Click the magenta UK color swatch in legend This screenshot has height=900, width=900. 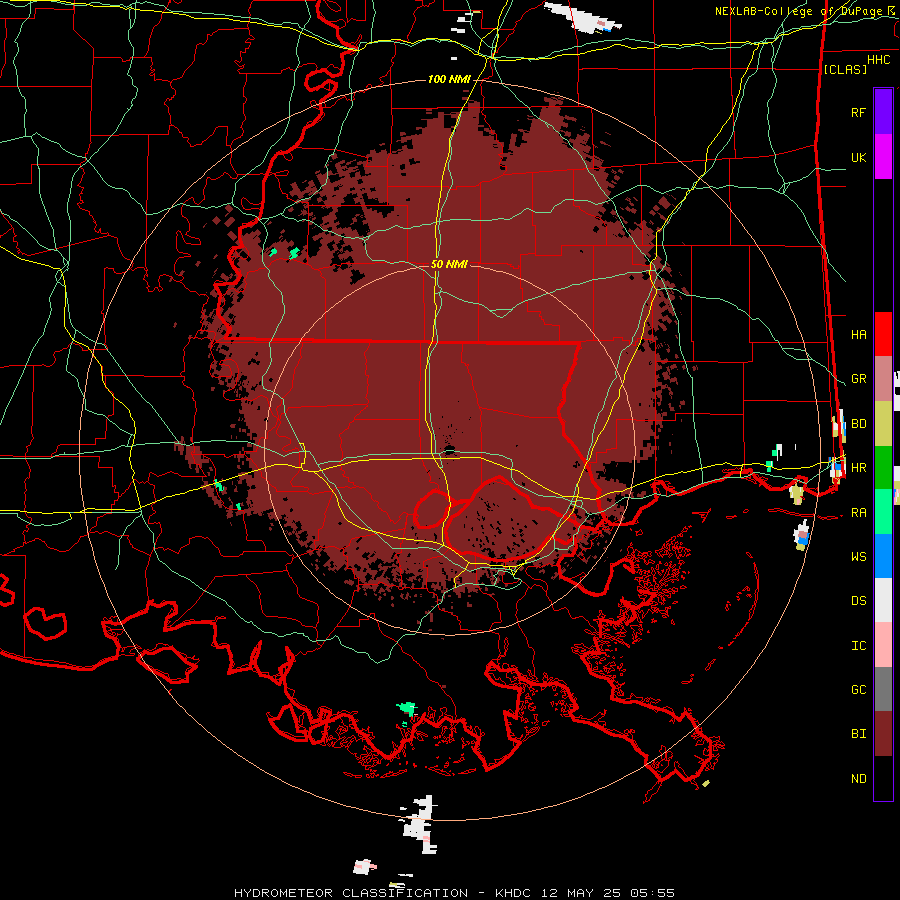click(883, 157)
